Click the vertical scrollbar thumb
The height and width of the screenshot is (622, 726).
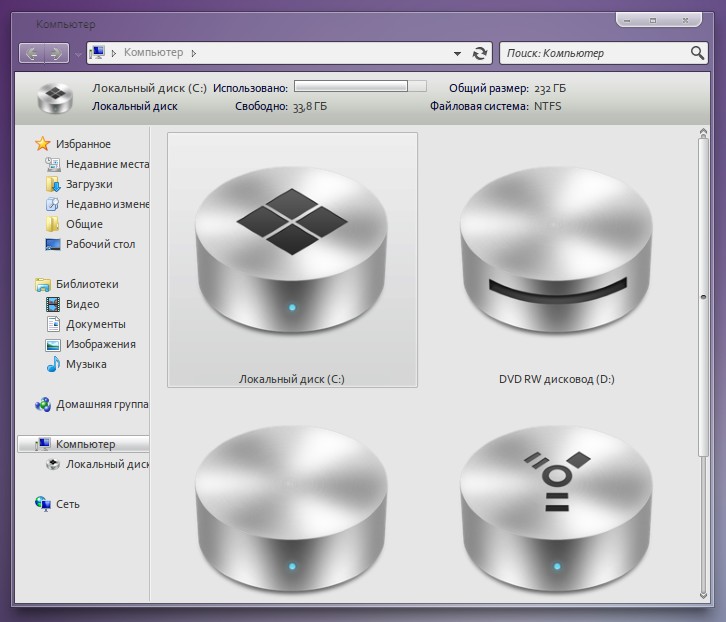pyautogui.click(x=703, y=297)
